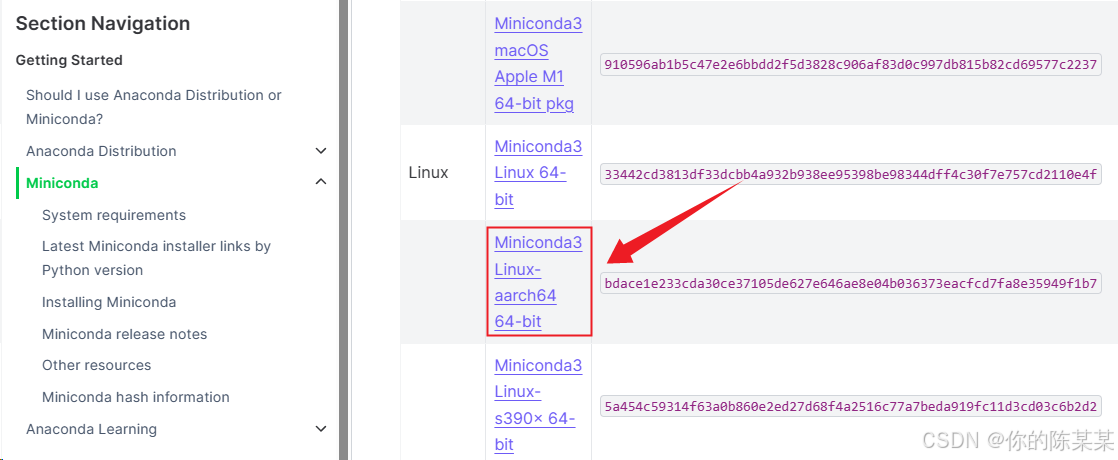Download Miniconda3 macOS Apple M1 64-bit pkg
1118x460 pixels.
[x=538, y=64]
